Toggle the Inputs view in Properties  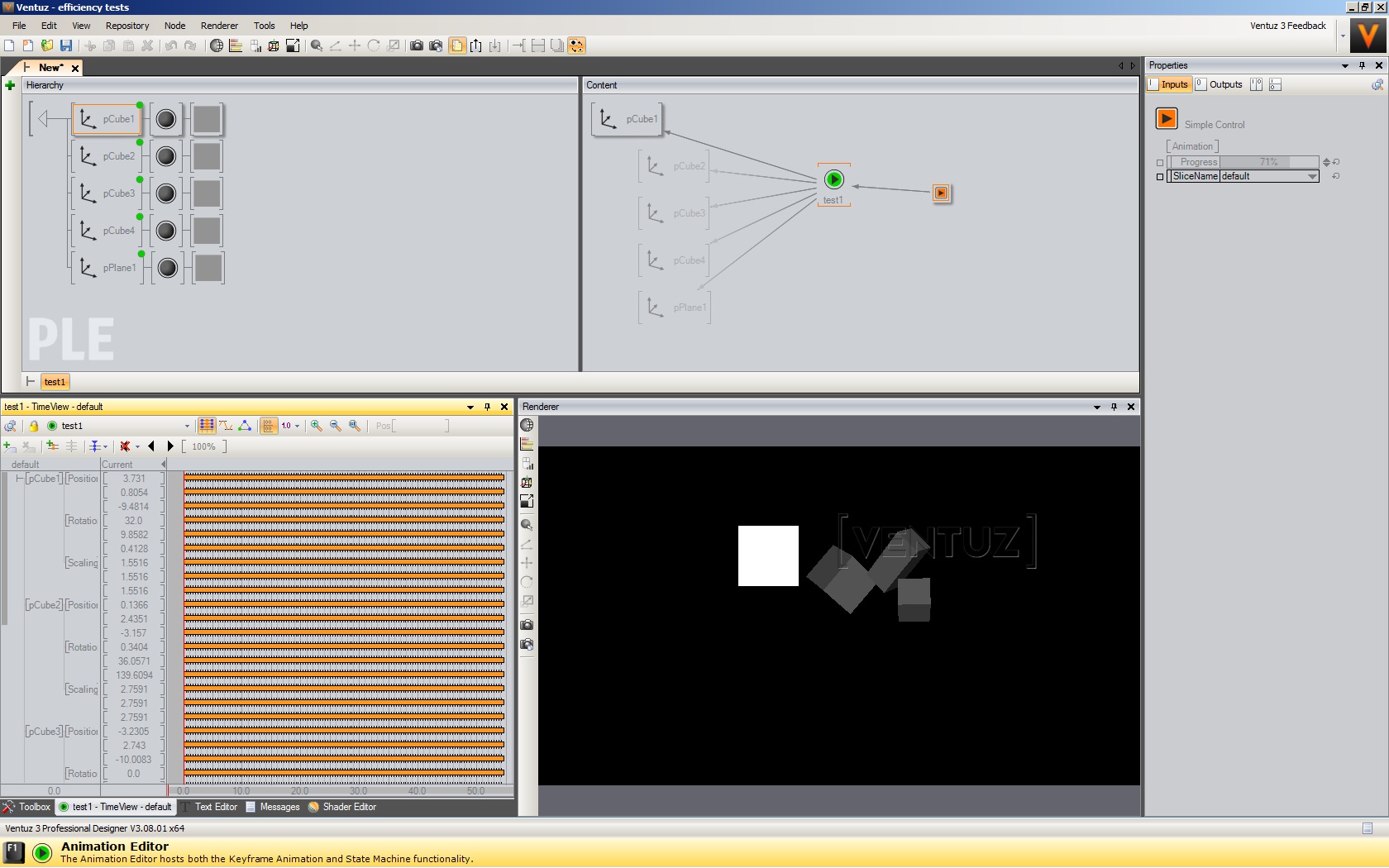pyautogui.click(x=1168, y=84)
